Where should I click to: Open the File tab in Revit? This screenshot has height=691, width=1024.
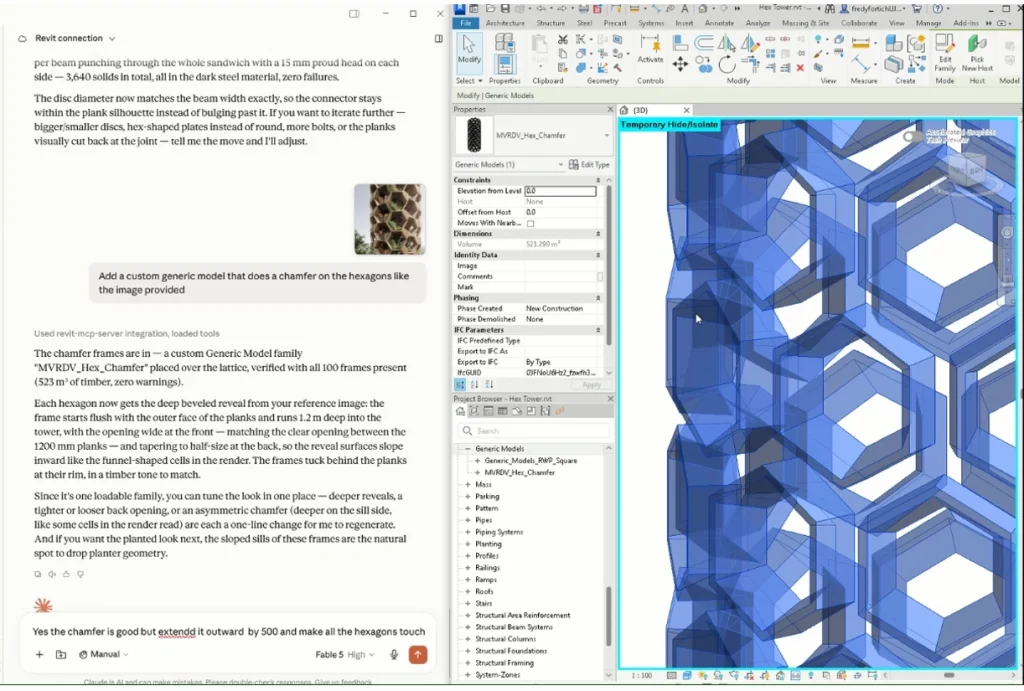tap(466, 23)
